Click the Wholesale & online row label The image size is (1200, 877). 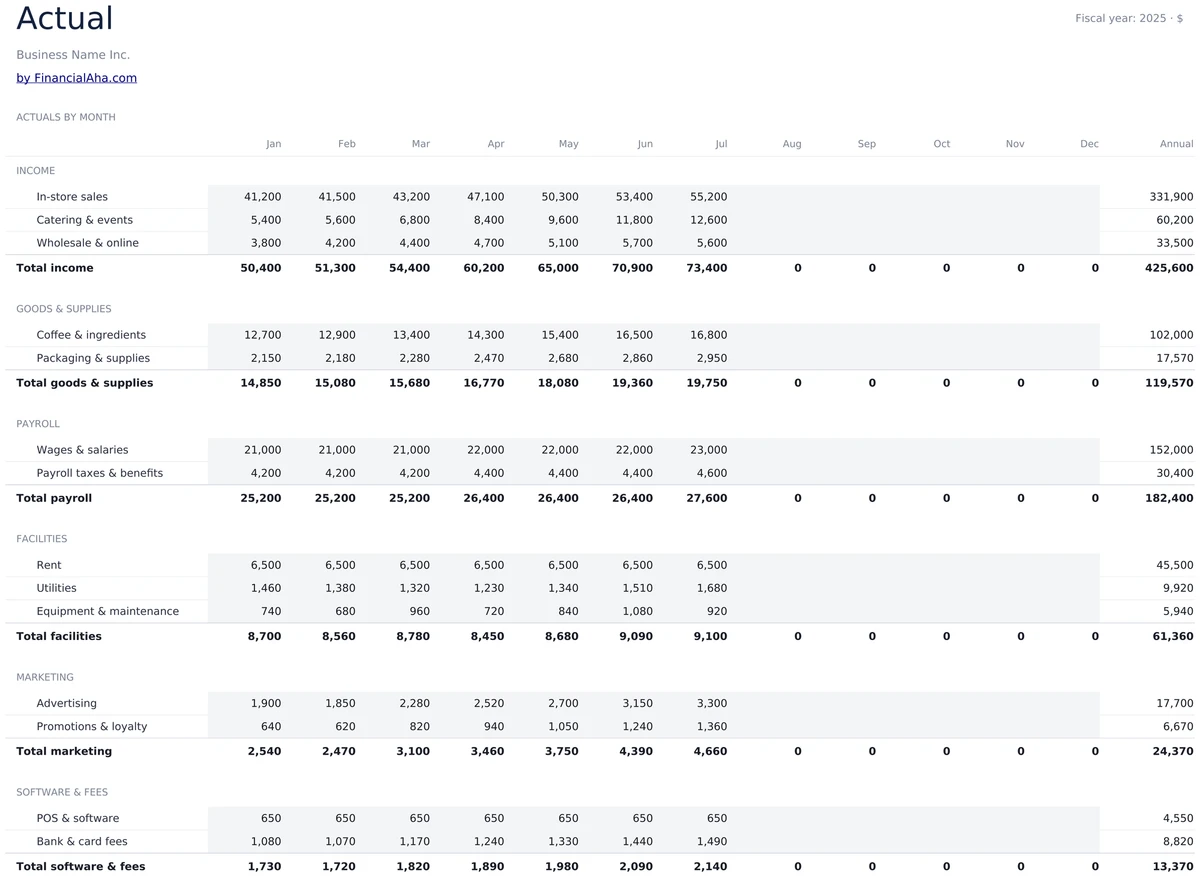click(x=87, y=243)
